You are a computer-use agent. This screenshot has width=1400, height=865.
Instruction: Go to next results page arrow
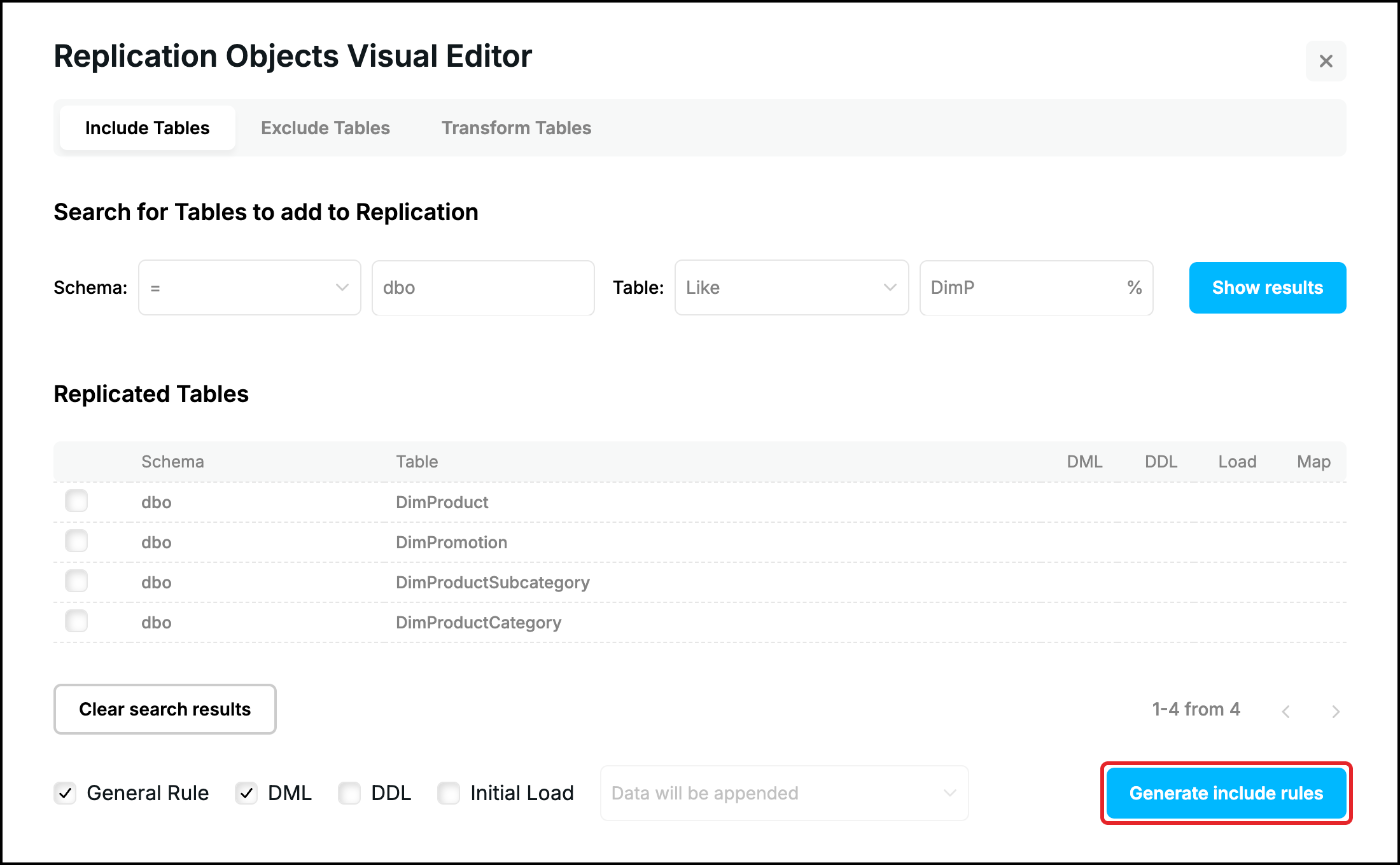pos(1336,711)
